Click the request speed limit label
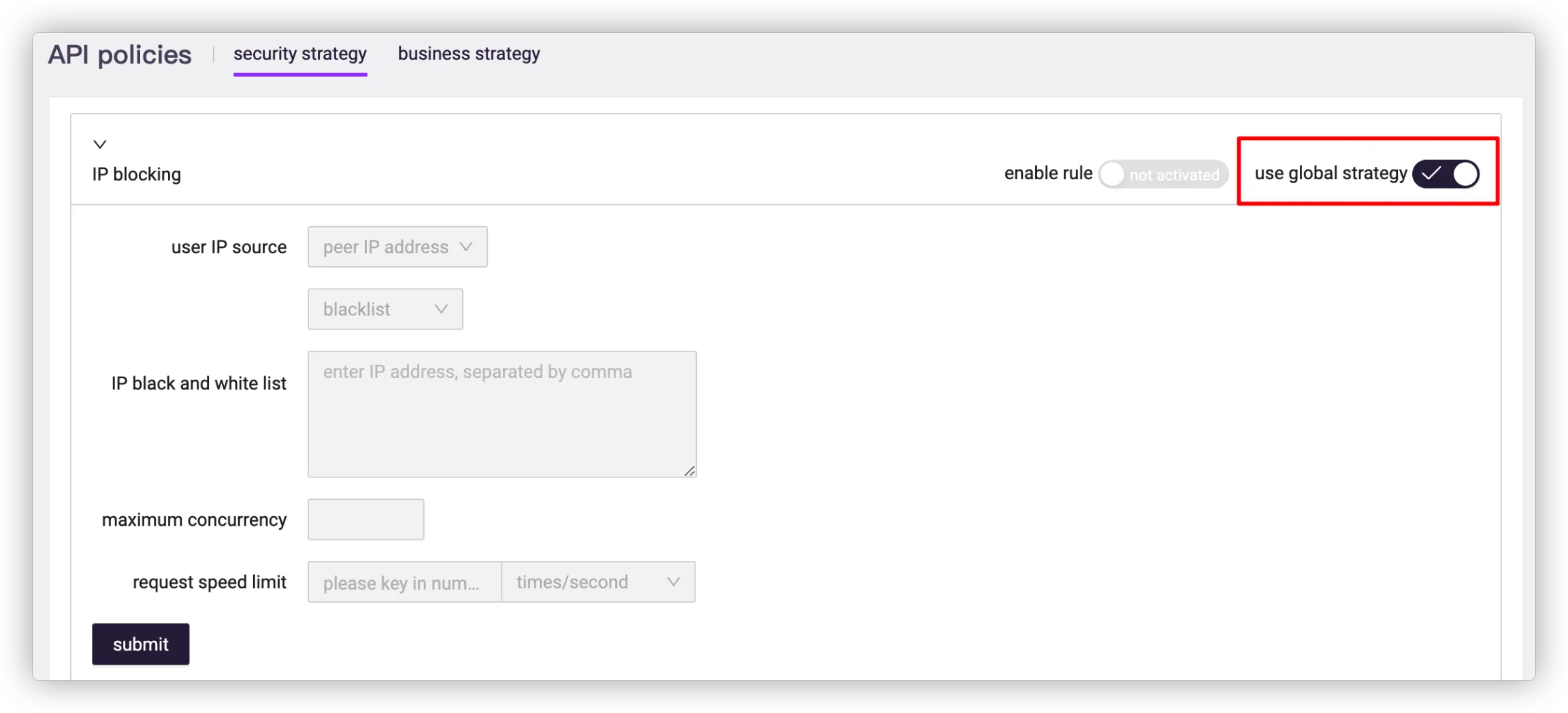The width and height of the screenshot is (1568, 713). 210,582
